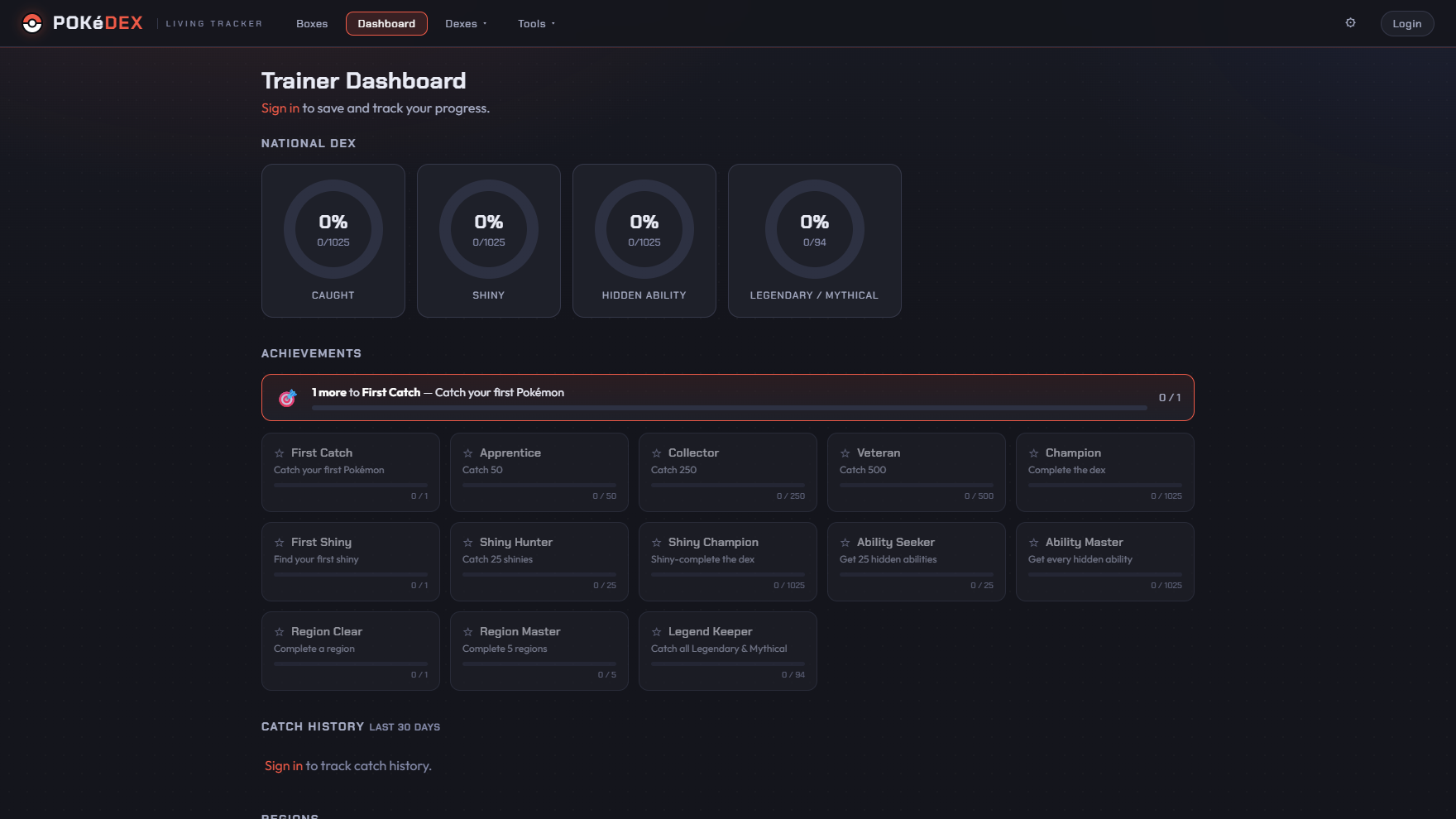Click the star icon on Ability Seeker card
The height and width of the screenshot is (819, 1456).
[845, 543]
